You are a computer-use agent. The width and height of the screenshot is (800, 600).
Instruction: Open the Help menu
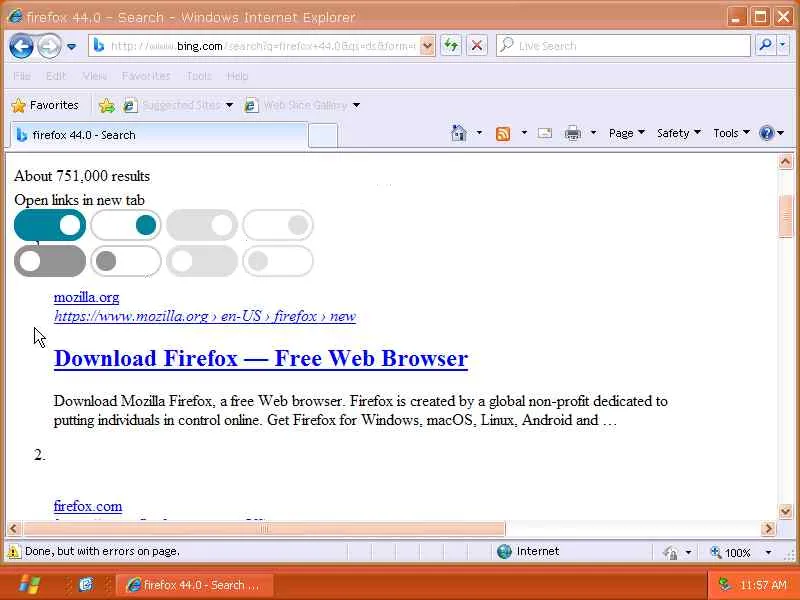point(237,76)
